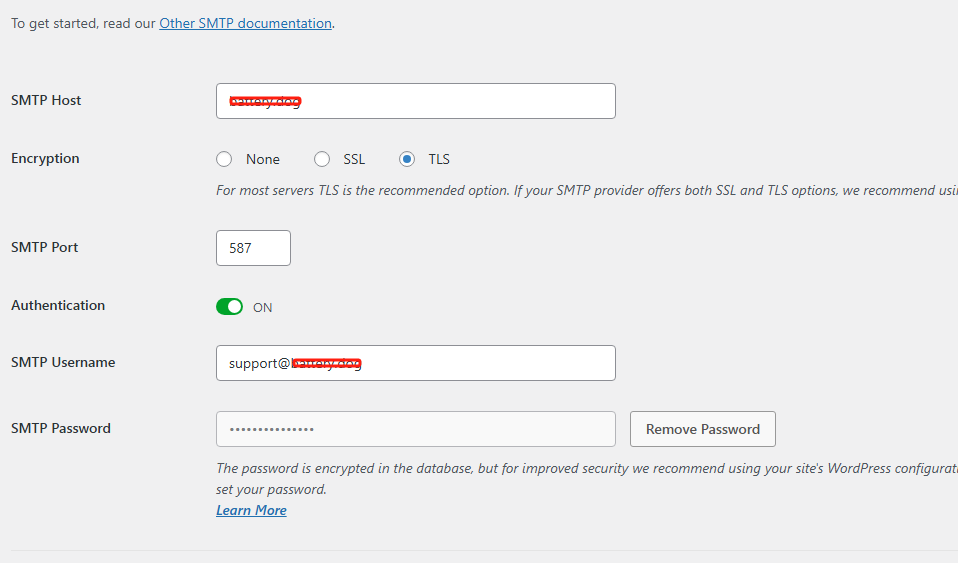Toggle the Authentication switch off
Image resolution: width=958 pixels, height=563 pixels.
tap(229, 307)
